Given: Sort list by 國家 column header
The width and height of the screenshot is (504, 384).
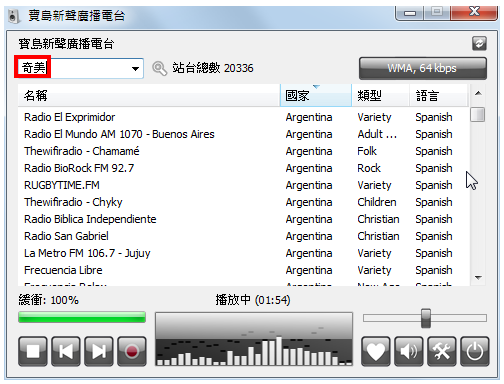Looking at the screenshot, I should coord(316,96).
